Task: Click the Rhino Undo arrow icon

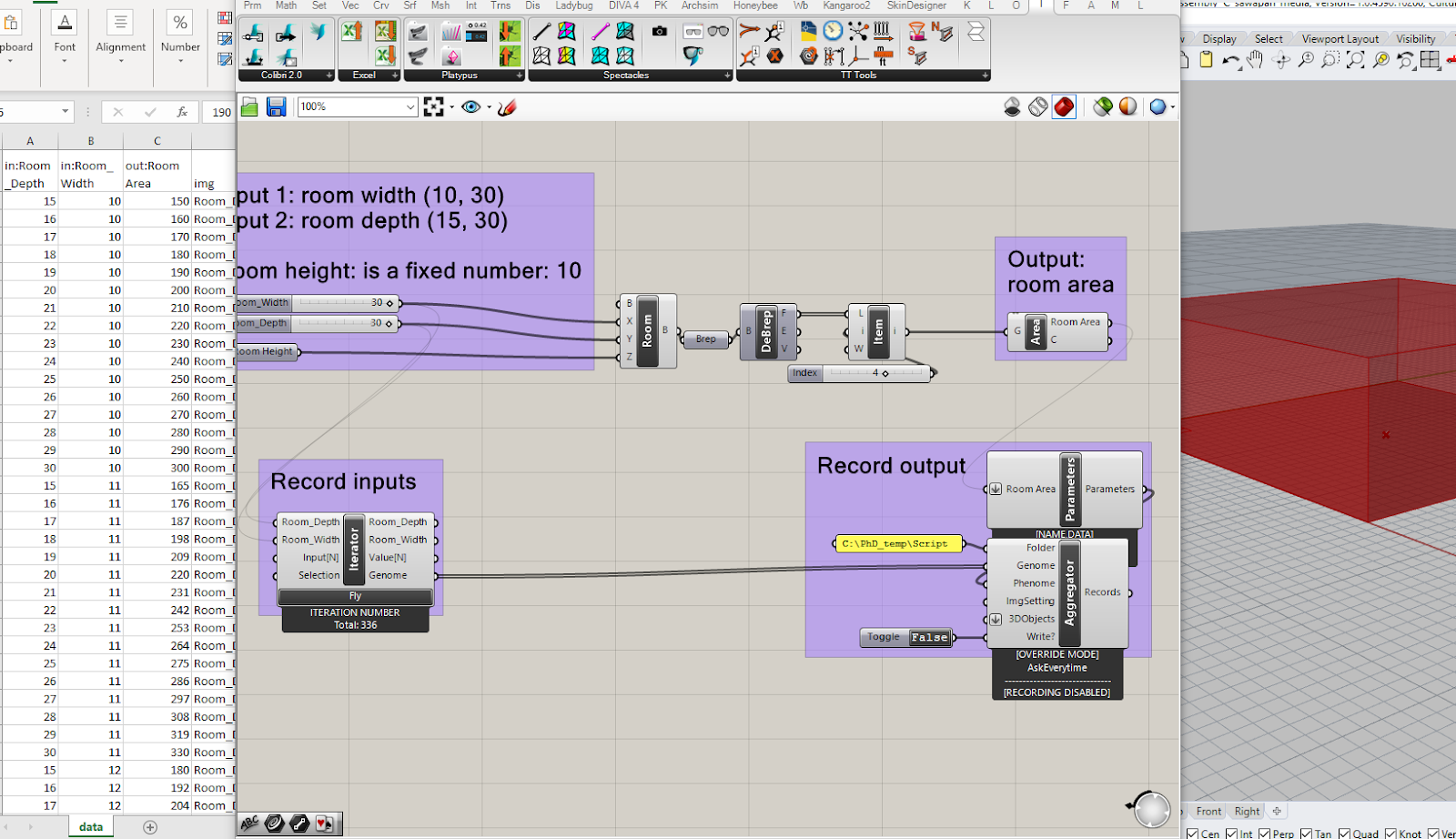Action: point(1231,60)
